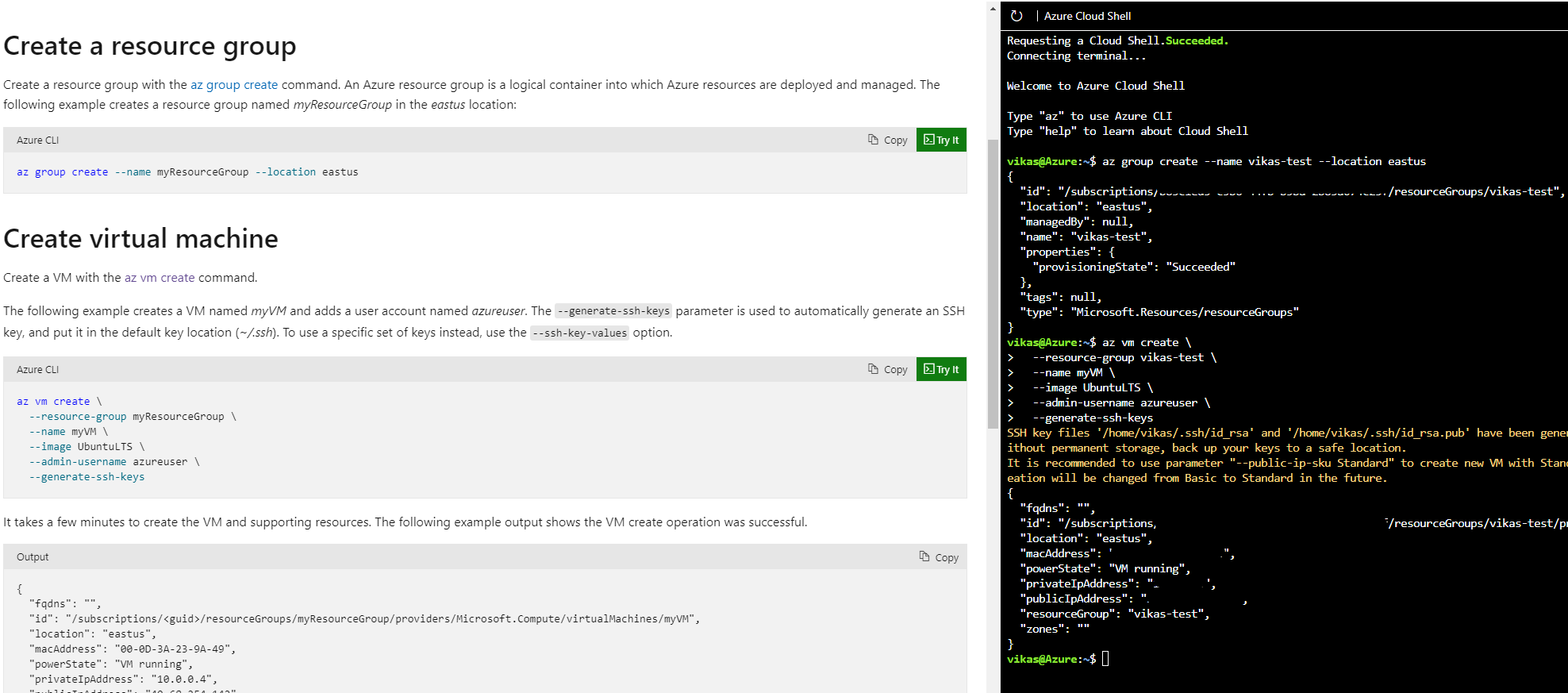Click the '--image UbuntuLTS' line in the docs code
This screenshot has width=1568, height=693.
(87, 447)
